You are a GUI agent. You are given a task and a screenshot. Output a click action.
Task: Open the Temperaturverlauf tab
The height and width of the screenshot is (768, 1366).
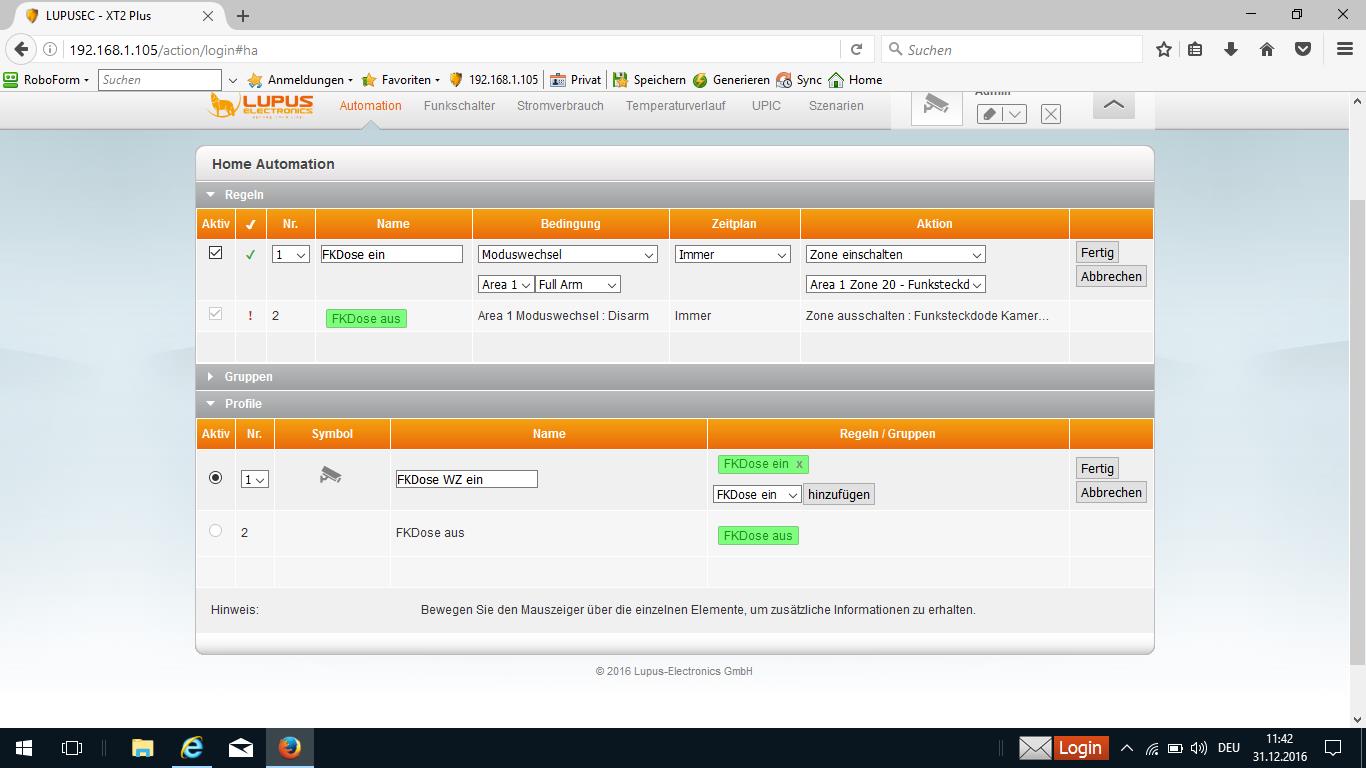click(x=675, y=106)
